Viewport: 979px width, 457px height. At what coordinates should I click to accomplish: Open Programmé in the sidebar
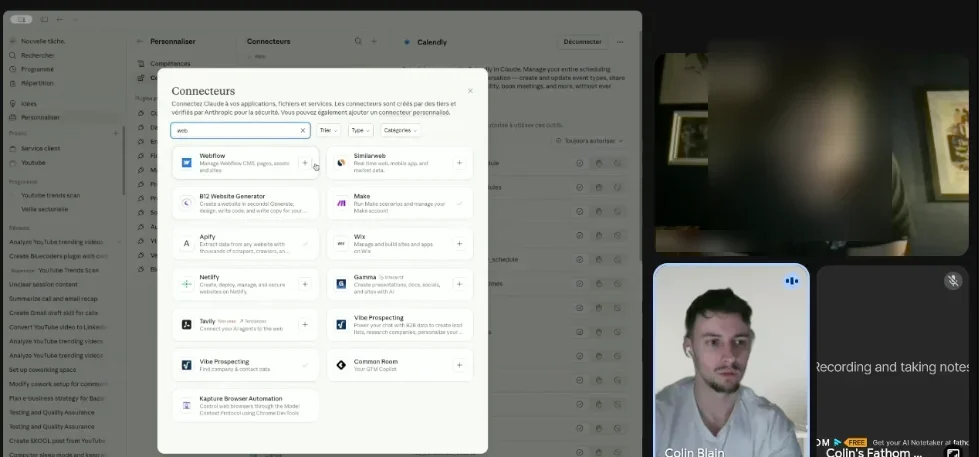[37, 69]
